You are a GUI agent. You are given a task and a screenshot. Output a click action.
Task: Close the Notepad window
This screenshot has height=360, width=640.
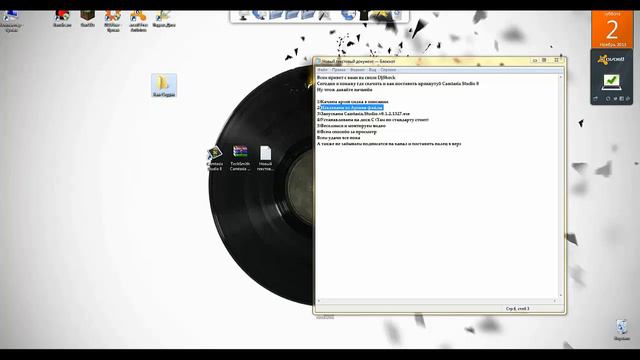click(556, 60)
